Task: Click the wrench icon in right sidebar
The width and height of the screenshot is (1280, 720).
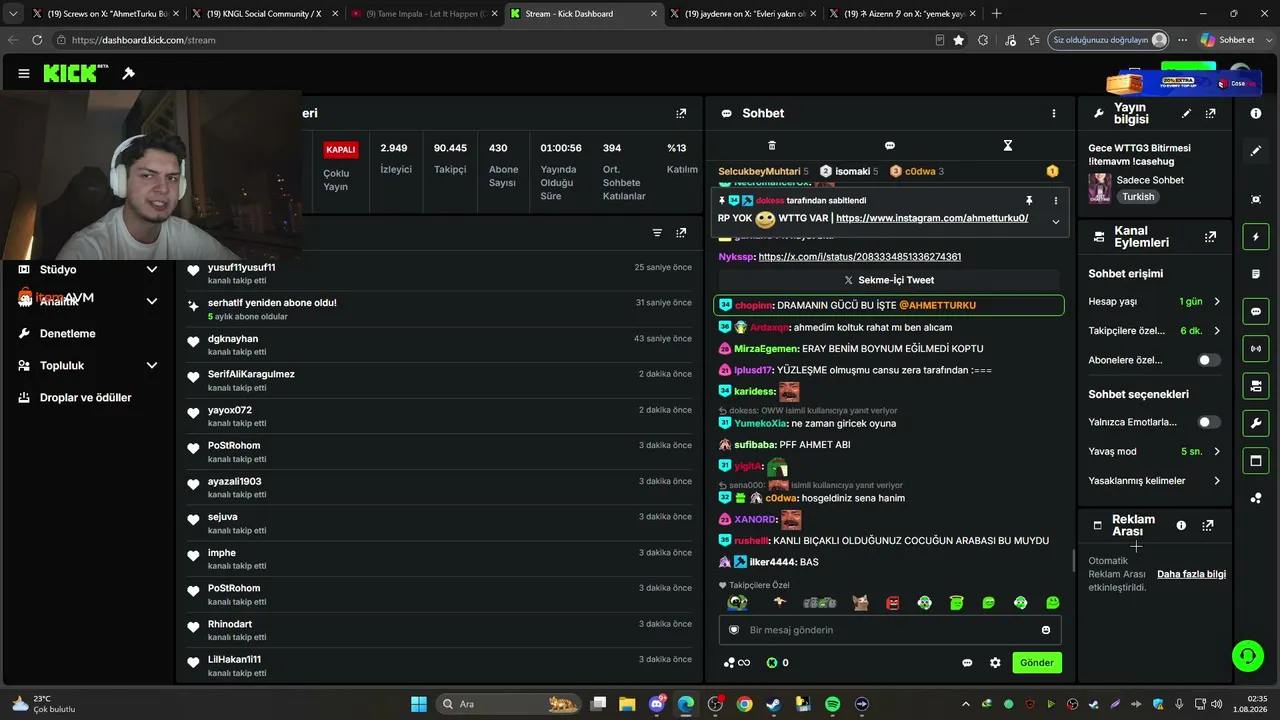Action: tap(1256, 423)
